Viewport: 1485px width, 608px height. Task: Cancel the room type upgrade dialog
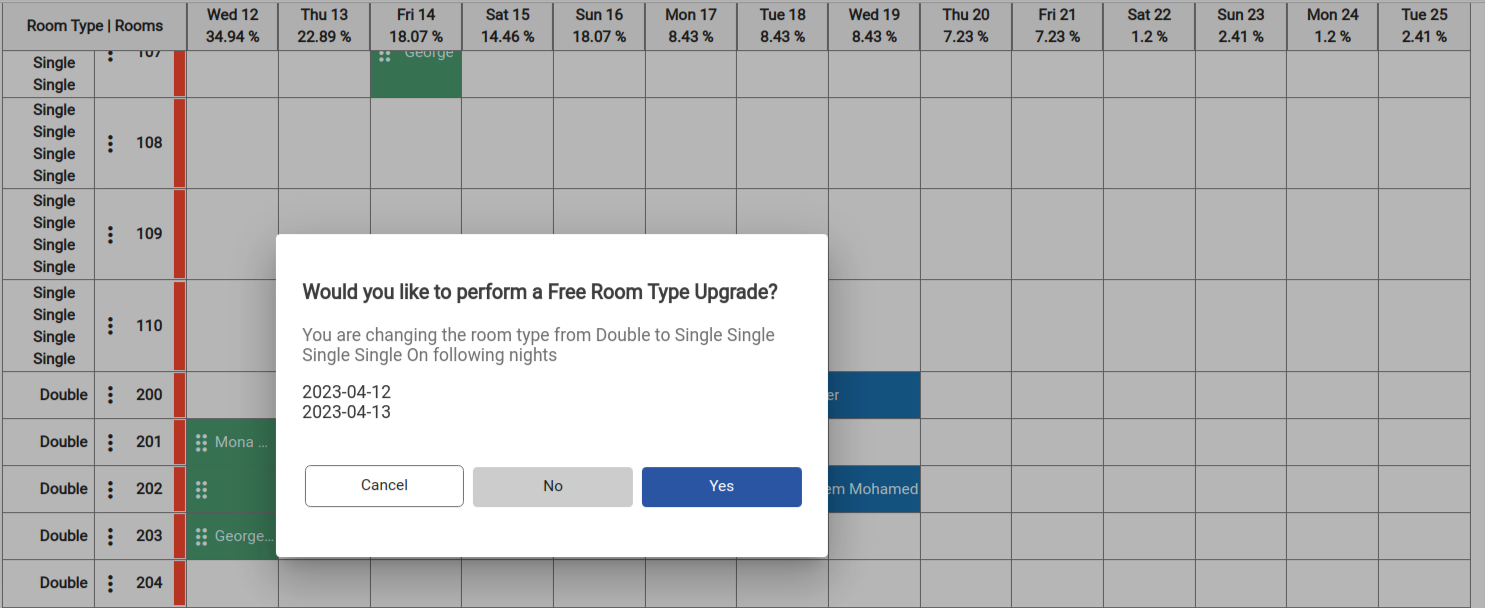(x=384, y=486)
